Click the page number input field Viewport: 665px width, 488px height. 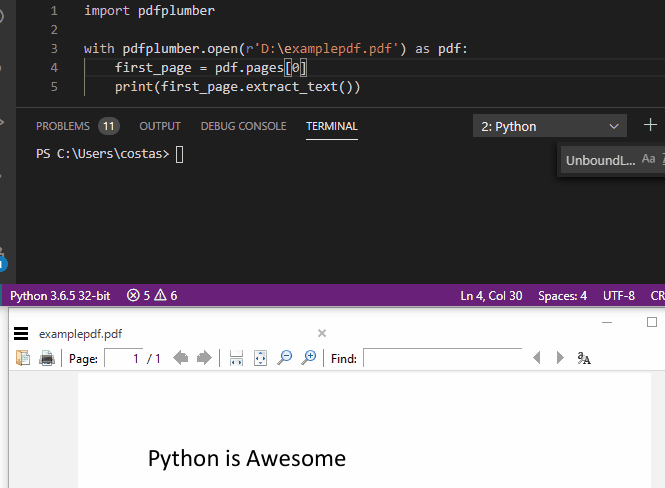[124, 358]
